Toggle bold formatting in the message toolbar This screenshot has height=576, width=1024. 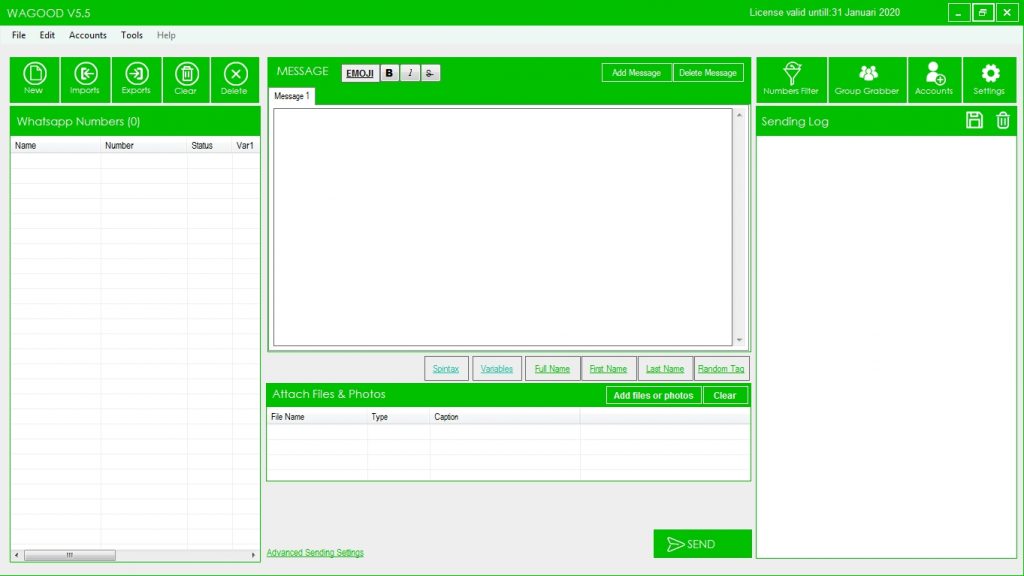389,73
